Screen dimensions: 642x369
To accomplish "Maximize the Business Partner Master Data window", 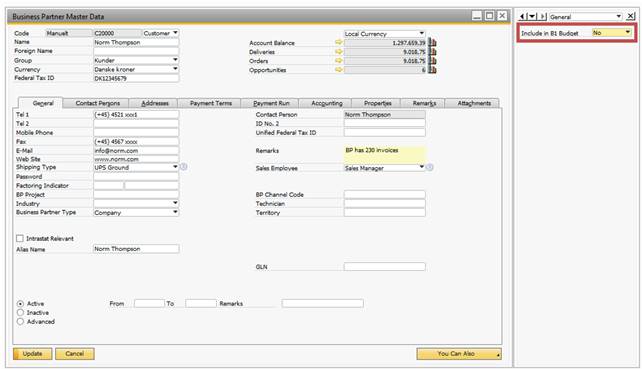I will click(x=489, y=16).
